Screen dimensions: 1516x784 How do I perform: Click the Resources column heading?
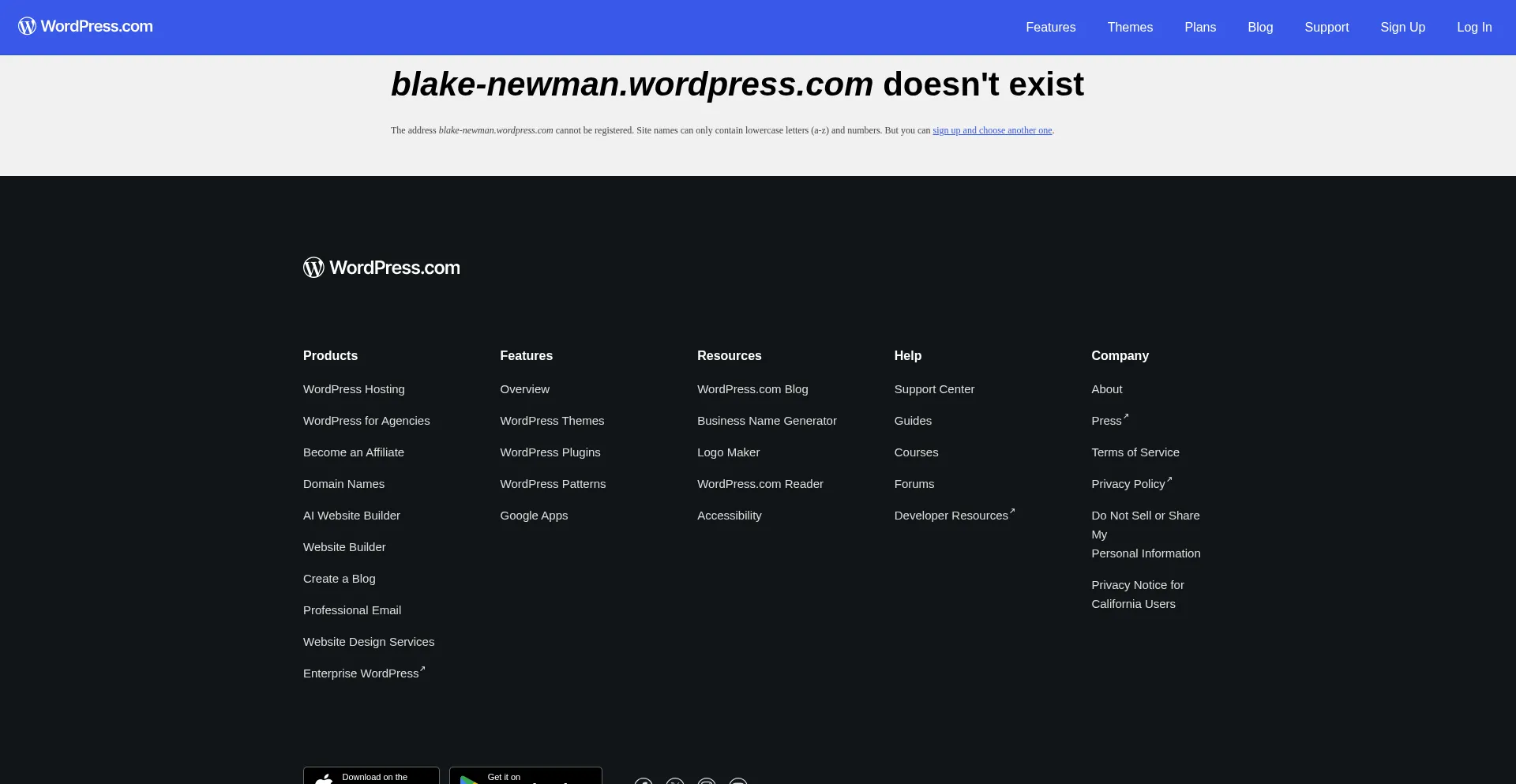[x=729, y=356]
